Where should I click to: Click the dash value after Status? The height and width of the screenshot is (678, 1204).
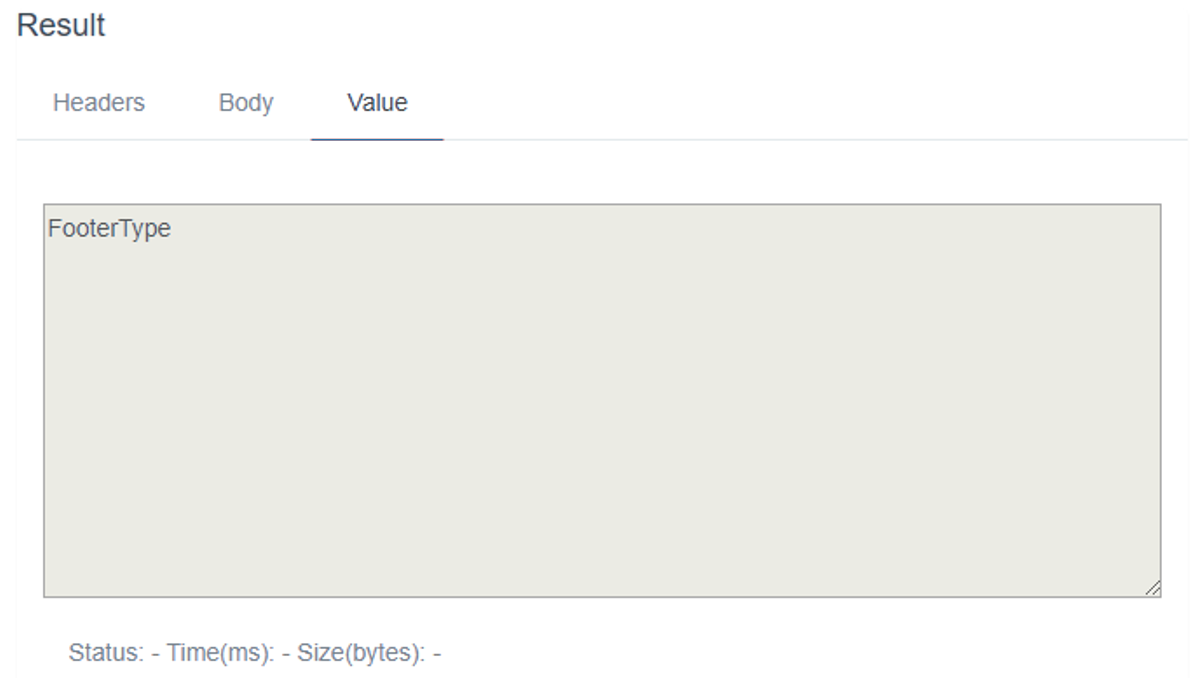point(156,653)
